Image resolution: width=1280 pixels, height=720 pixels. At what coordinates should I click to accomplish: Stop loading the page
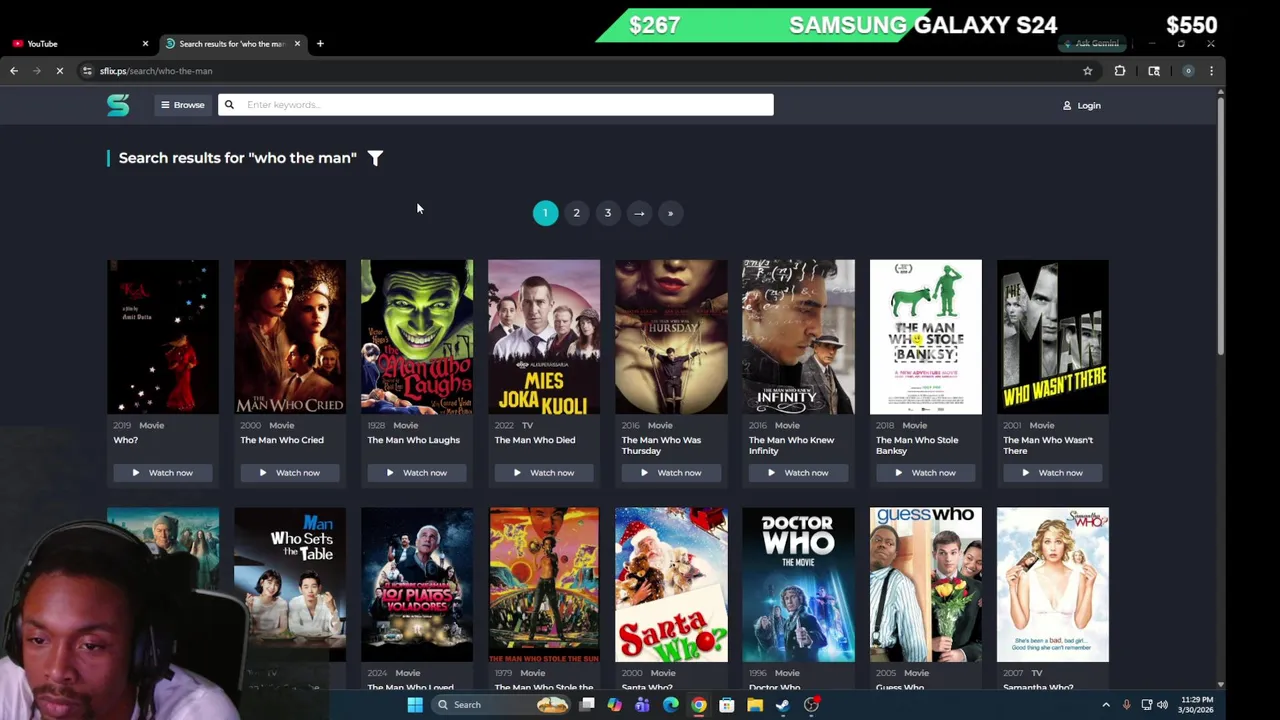[x=60, y=71]
